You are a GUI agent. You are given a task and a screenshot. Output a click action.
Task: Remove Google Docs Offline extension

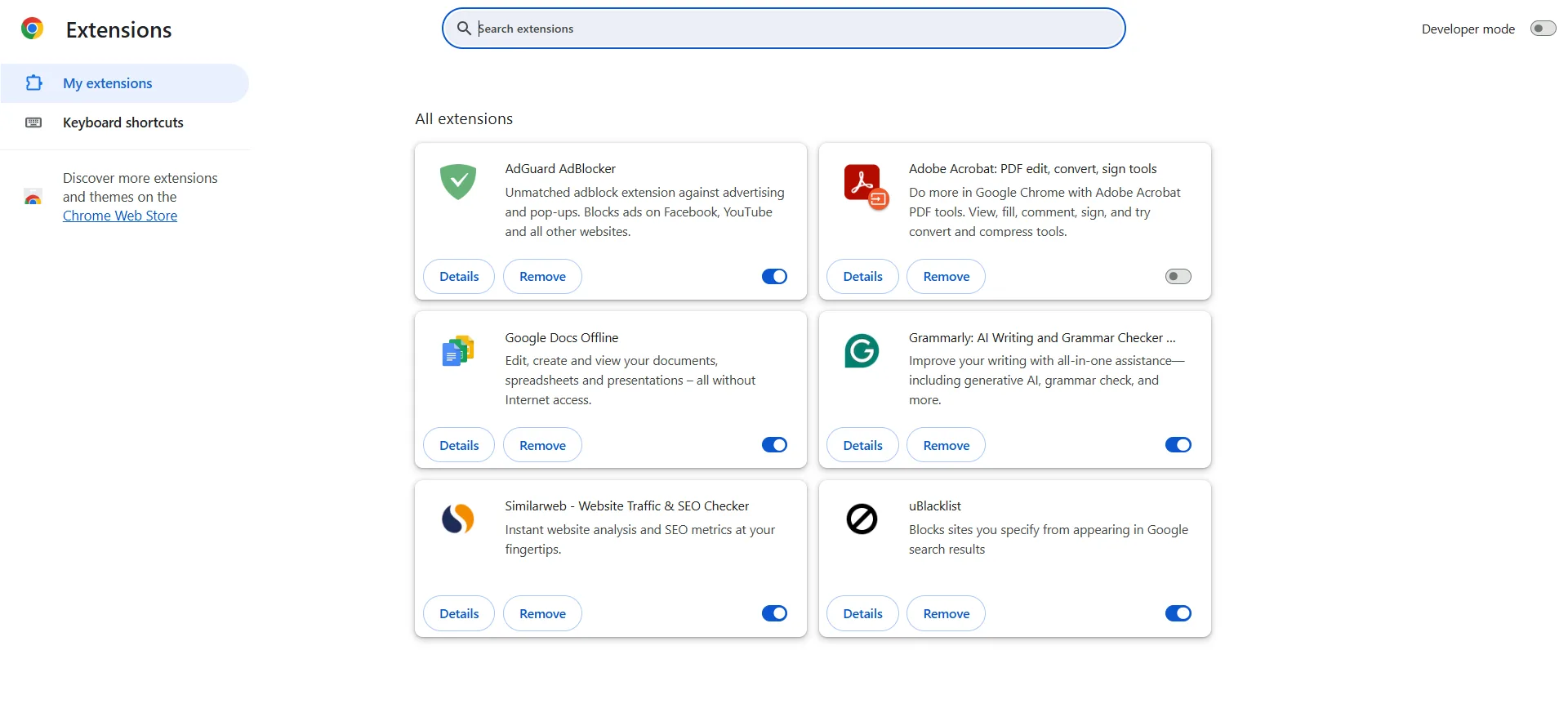coord(542,445)
